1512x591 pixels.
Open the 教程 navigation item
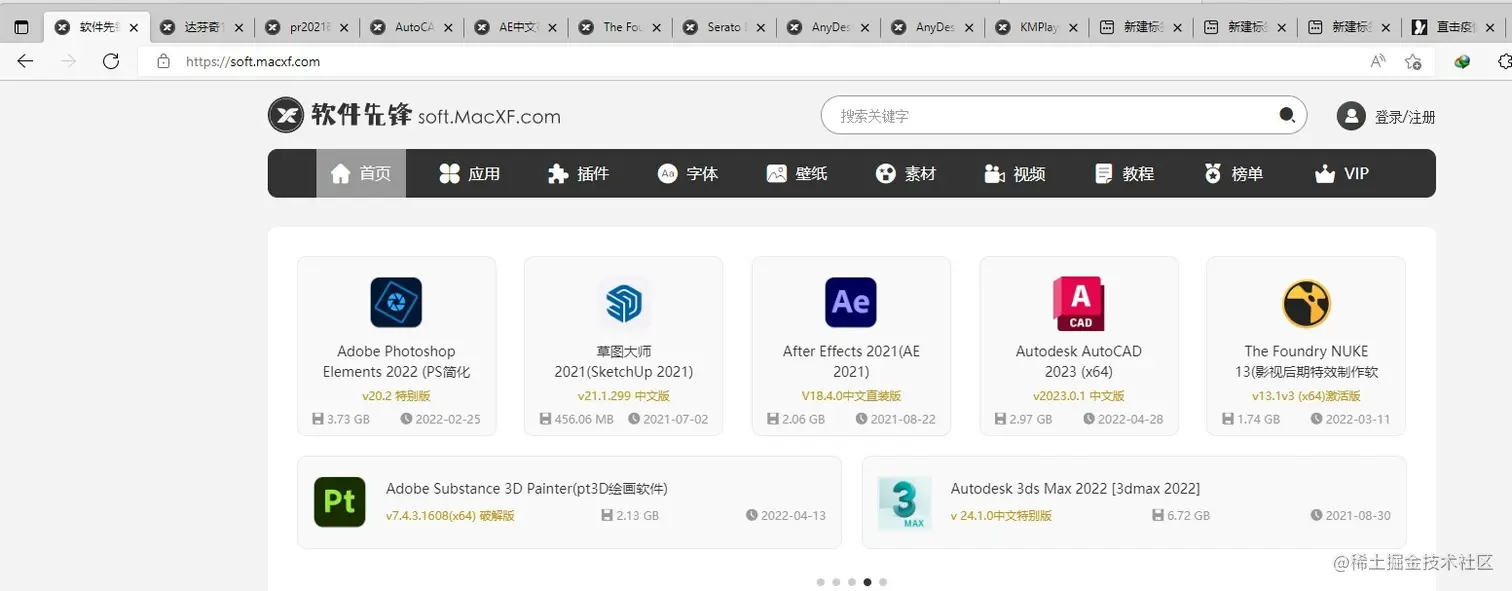[x=1125, y=174]
